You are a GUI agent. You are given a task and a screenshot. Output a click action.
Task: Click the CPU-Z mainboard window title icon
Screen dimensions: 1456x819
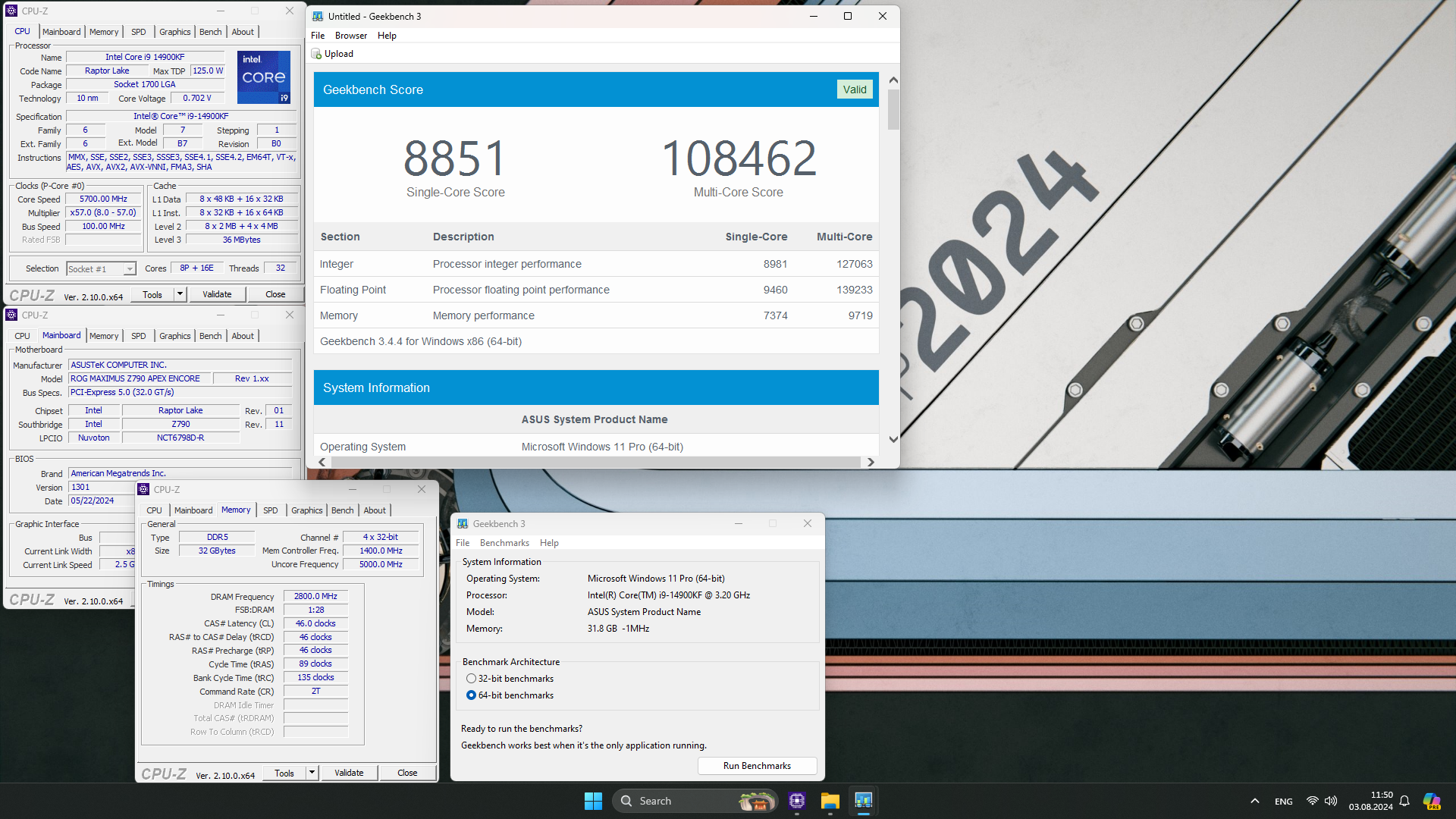[11, 315]
